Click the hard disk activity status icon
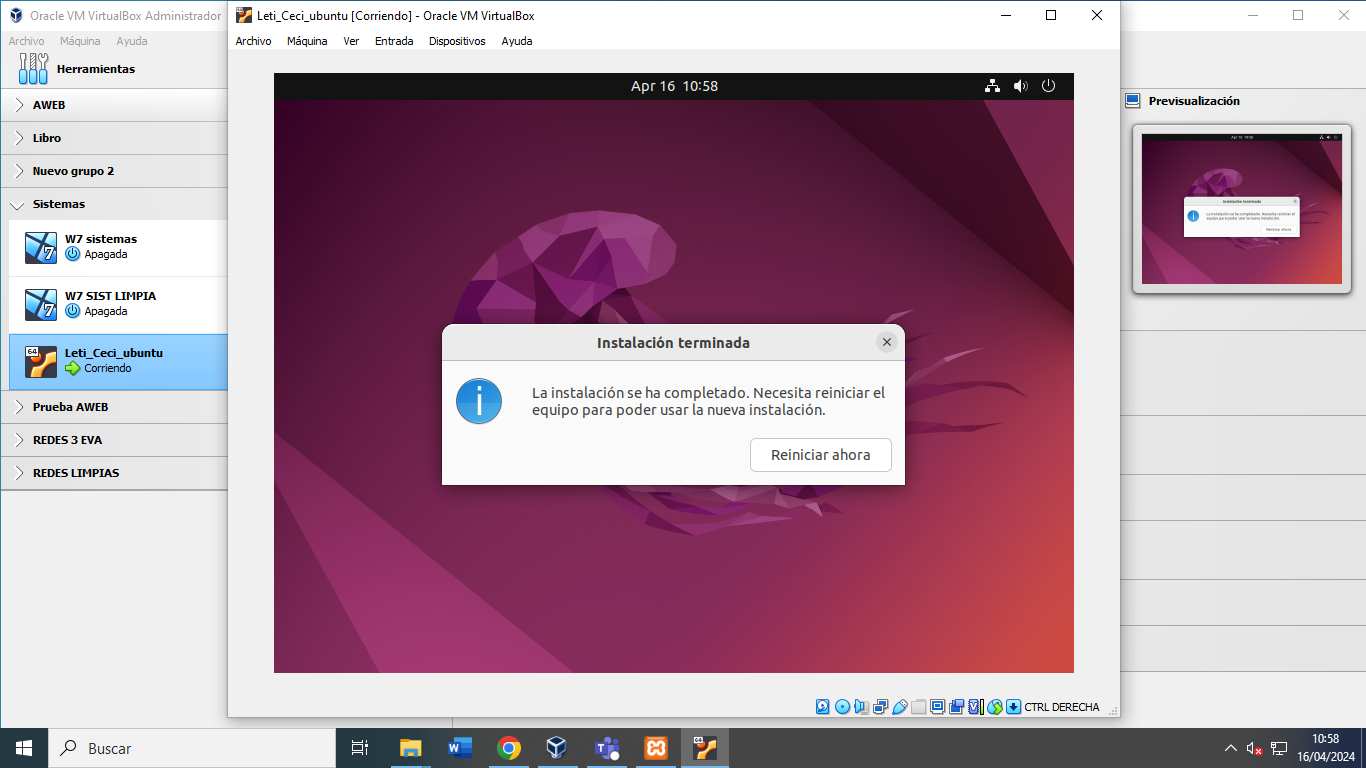This screenshot has width=1366, height=768. [x=823, y=707]
